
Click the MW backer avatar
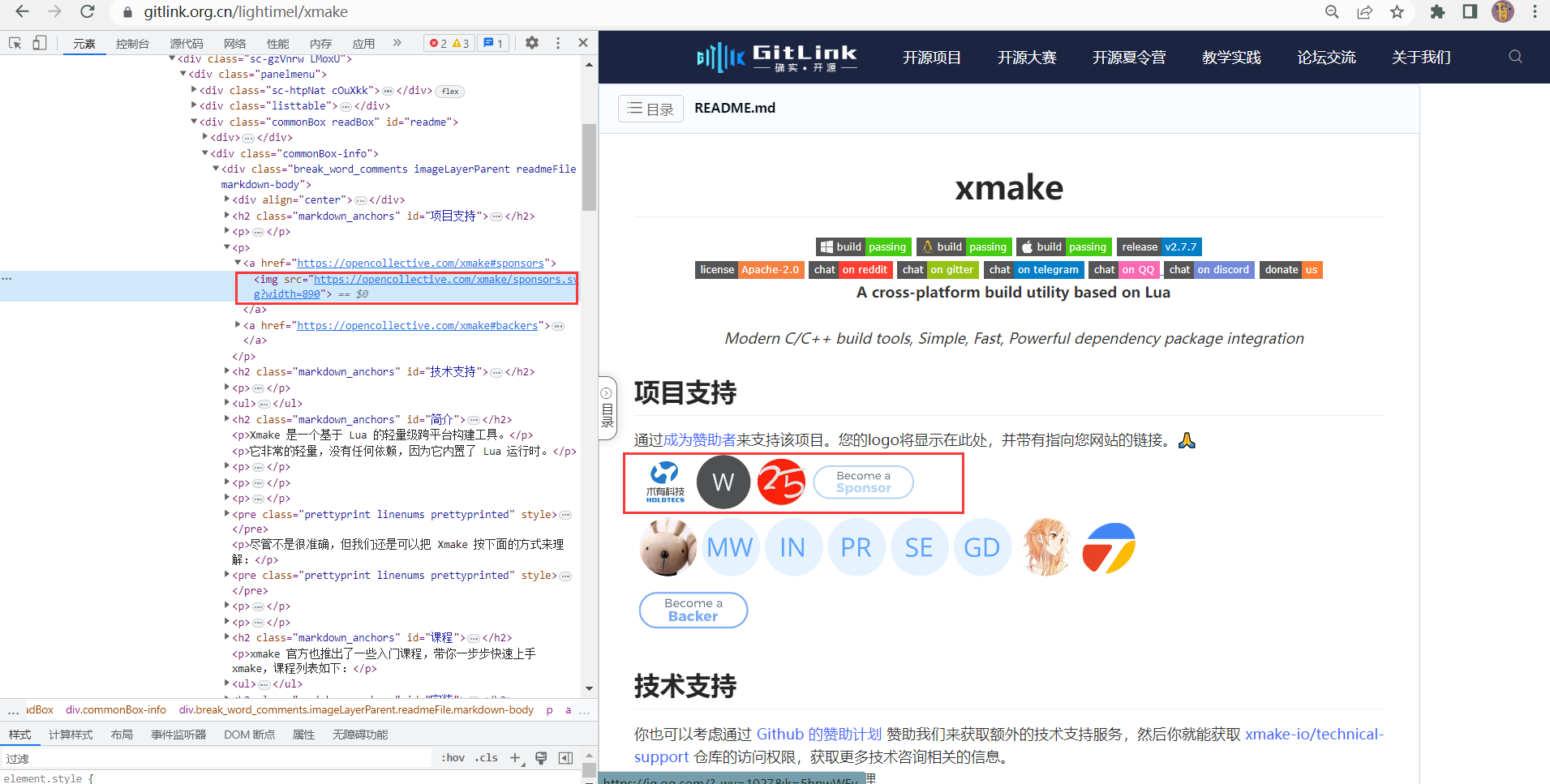[x=730, y=547]
